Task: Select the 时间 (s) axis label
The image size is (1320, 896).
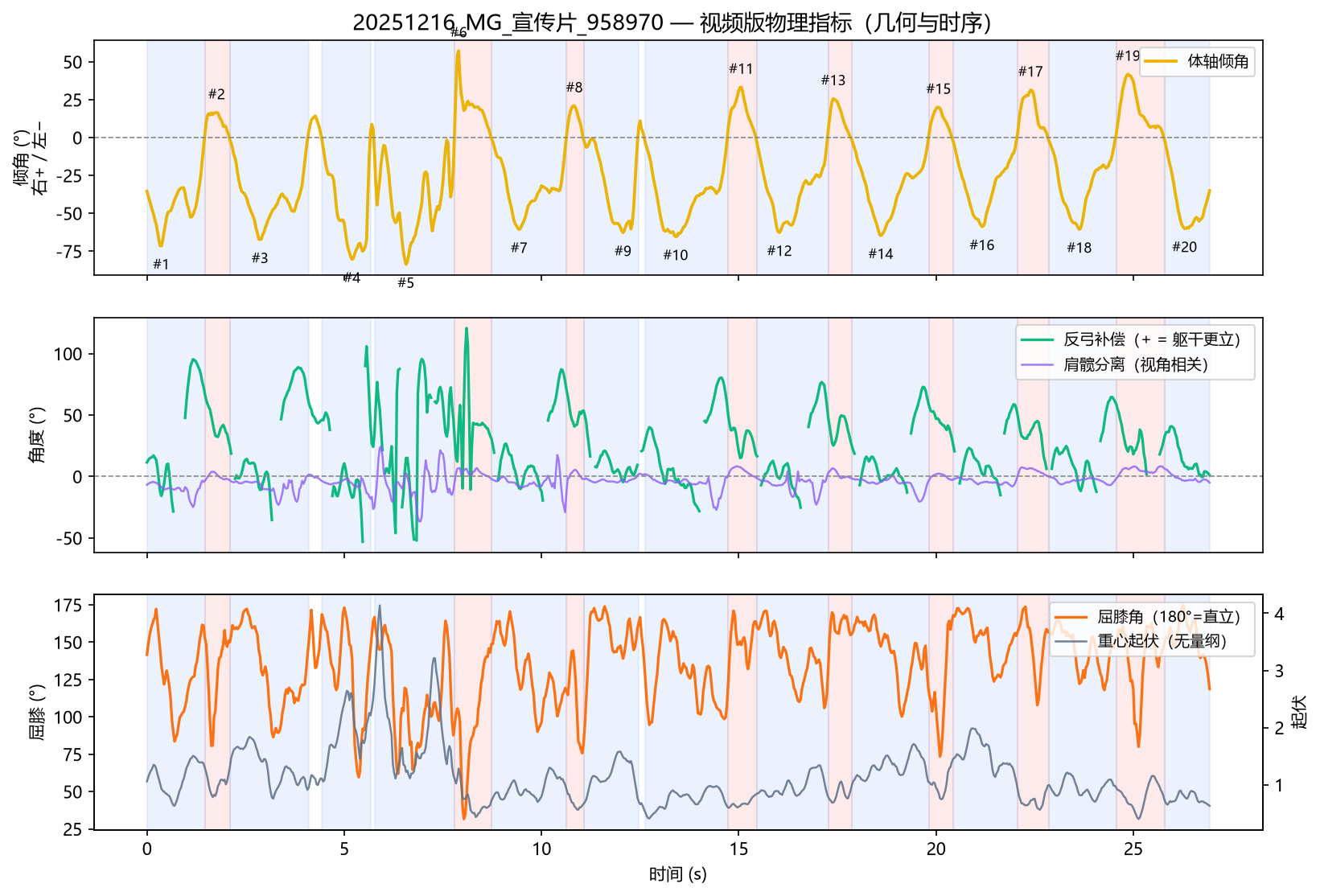Action: click(x=678, y=874)
